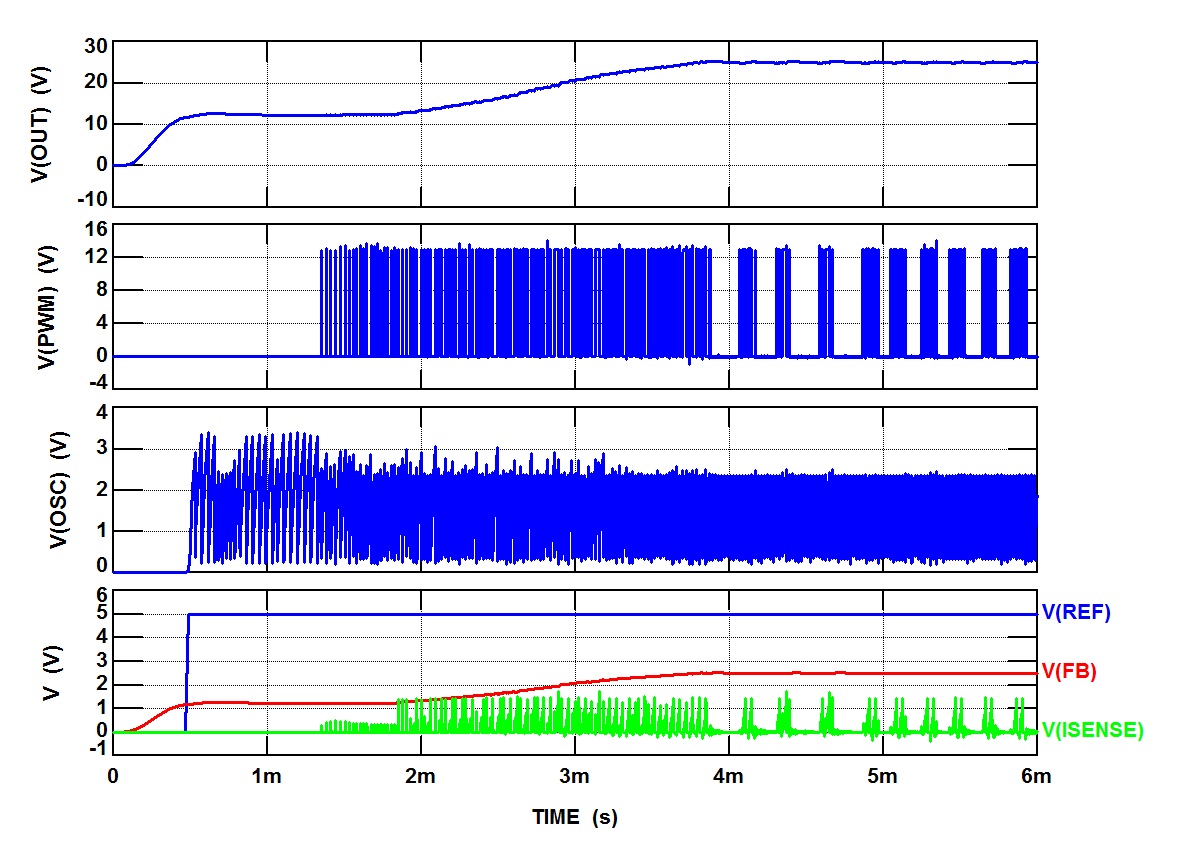Select the 2m time axis tick label
The height and width of the screenshot is (865, 1187).
(420, 776)
